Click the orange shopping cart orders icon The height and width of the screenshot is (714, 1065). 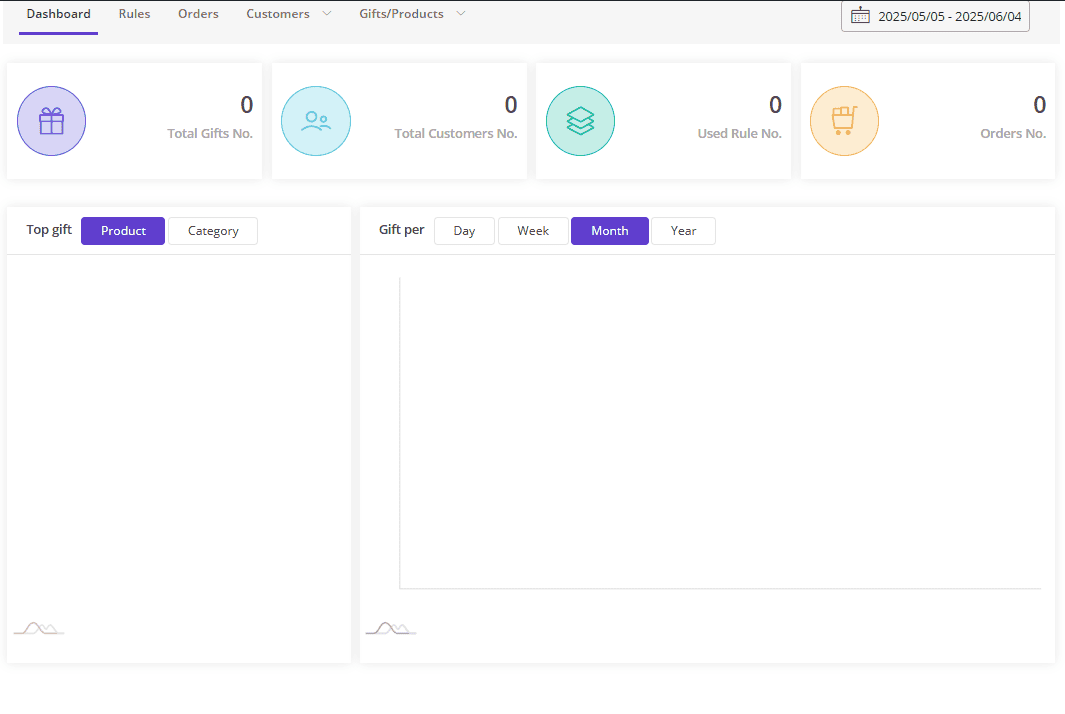tap(844, 121)
